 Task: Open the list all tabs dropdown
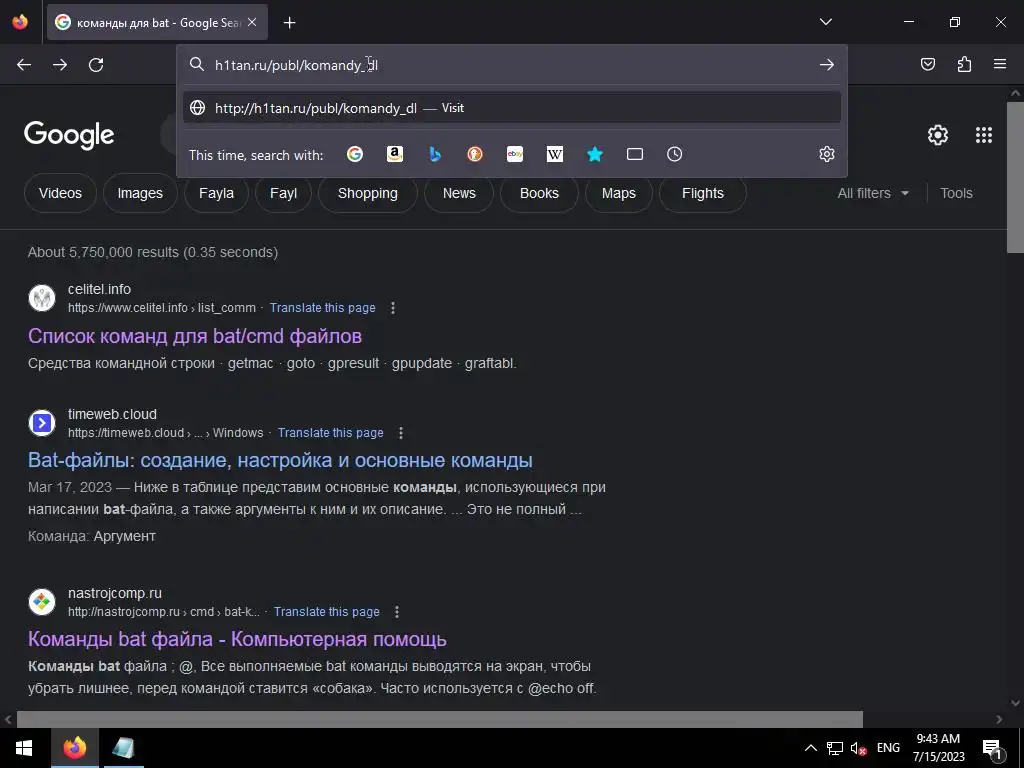pos(826,22)
